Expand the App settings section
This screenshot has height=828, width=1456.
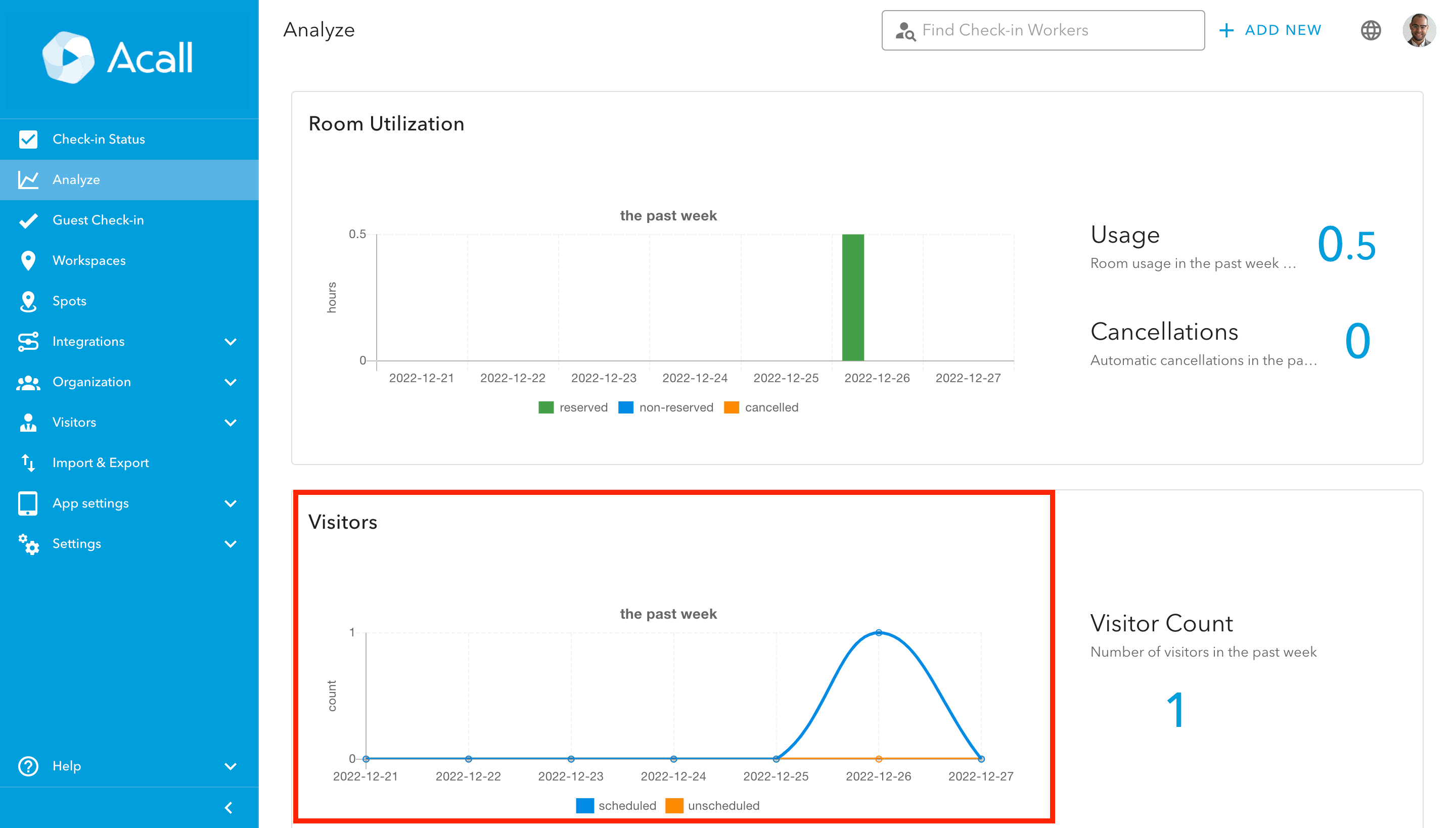[x=231, y=503]
